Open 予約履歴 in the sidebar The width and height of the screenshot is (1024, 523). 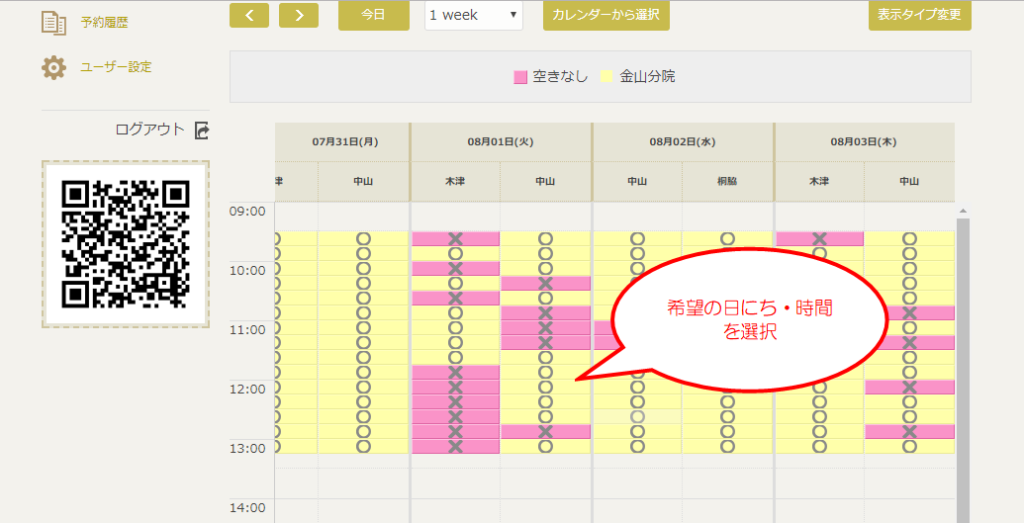(104, 22)
